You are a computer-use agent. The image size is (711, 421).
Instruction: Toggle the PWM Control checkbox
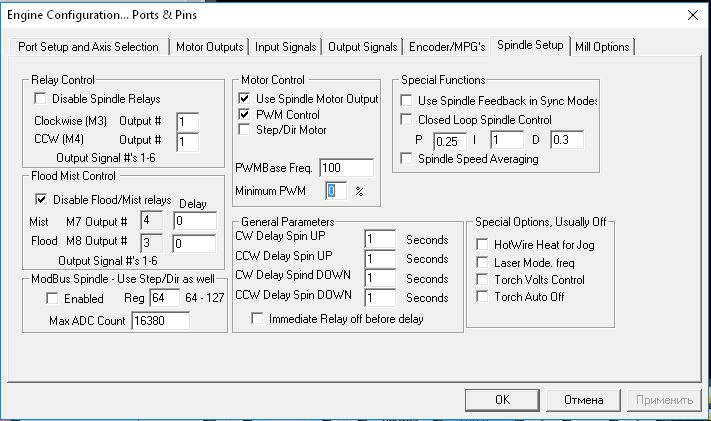(x=245, y=114)
